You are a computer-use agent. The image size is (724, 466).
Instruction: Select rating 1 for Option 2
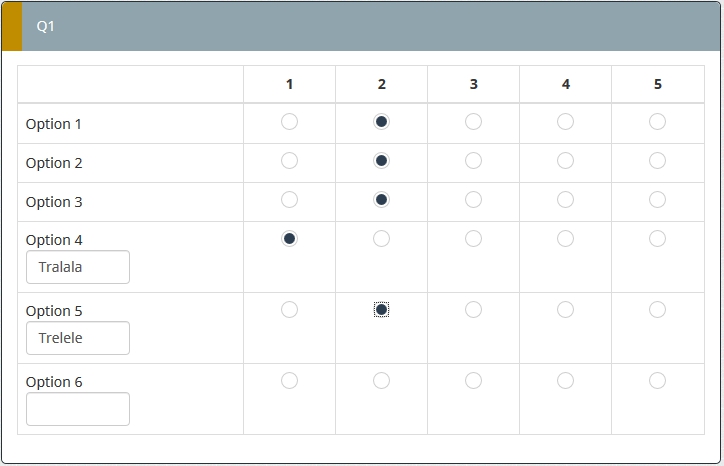[x=289, y=161]
